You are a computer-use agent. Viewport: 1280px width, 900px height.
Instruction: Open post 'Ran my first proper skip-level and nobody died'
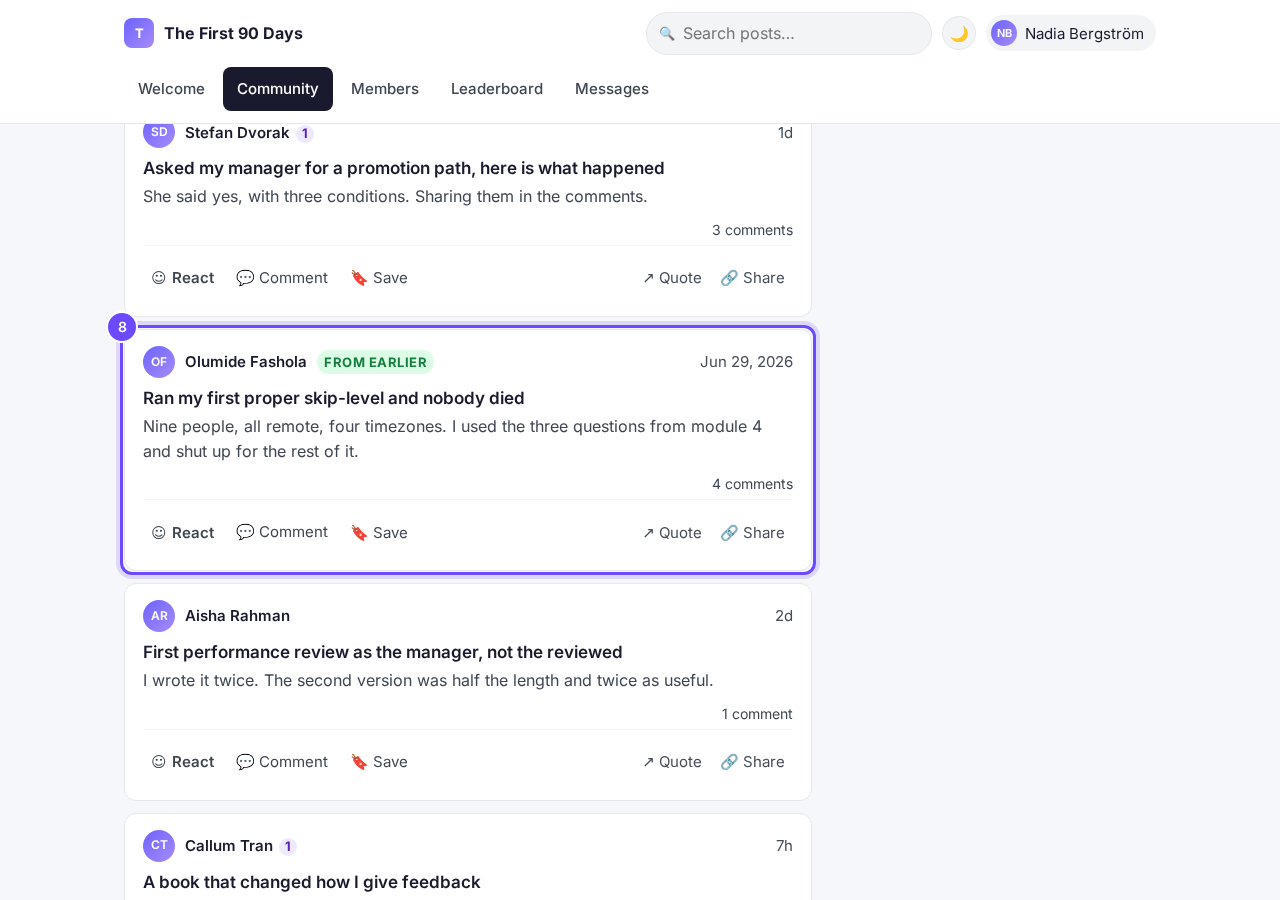click(334, 398)
